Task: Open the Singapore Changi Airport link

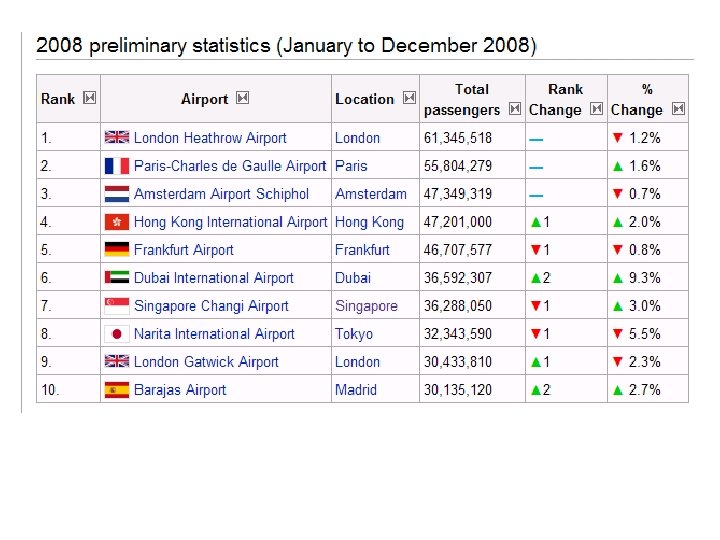Action: (211, 306)
